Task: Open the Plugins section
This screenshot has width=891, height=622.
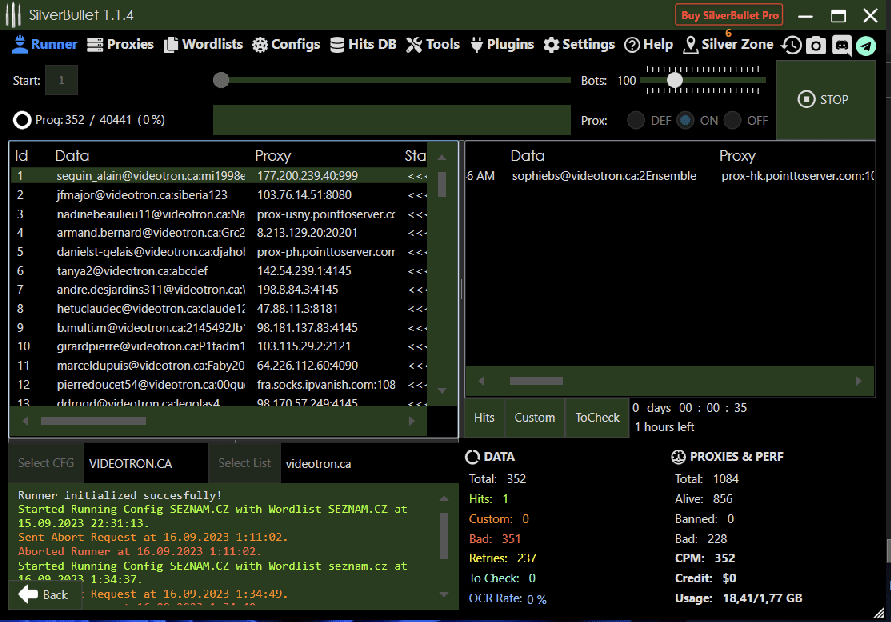Action: click(x=504, y=45)
